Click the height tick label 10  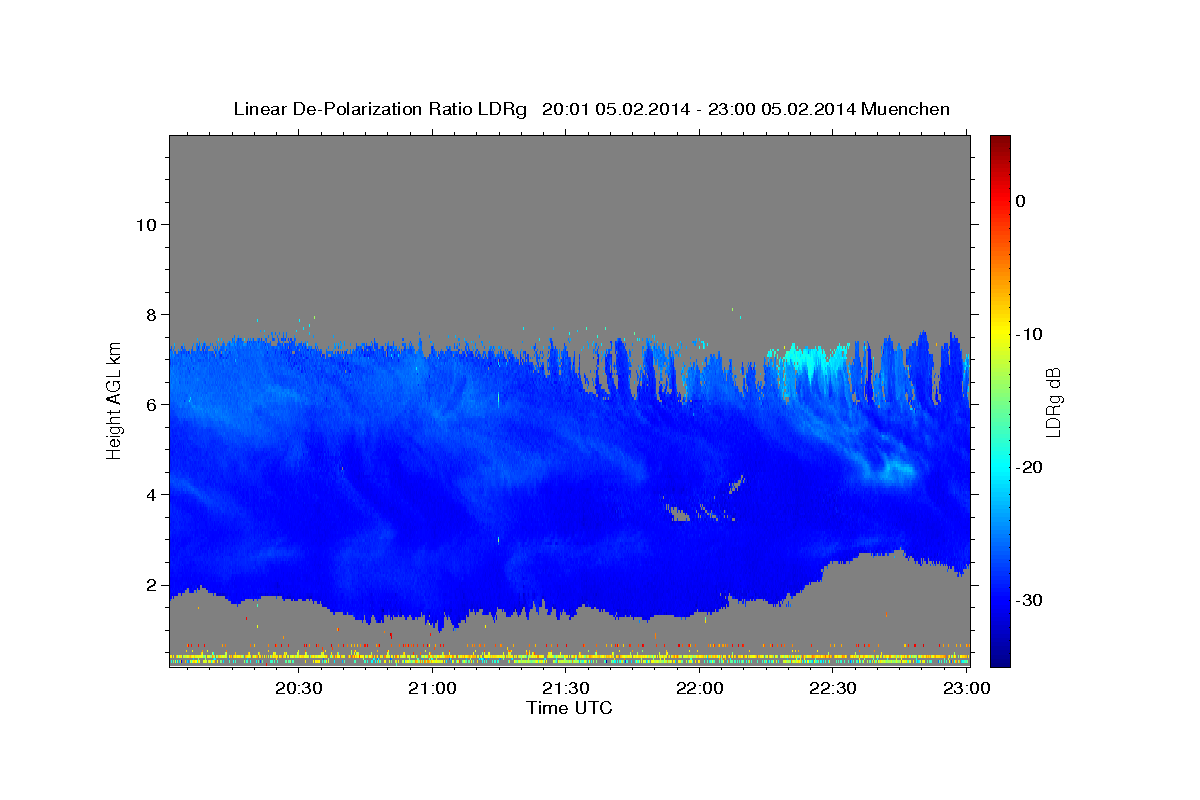pyautogui.click(x=144, y=224)
